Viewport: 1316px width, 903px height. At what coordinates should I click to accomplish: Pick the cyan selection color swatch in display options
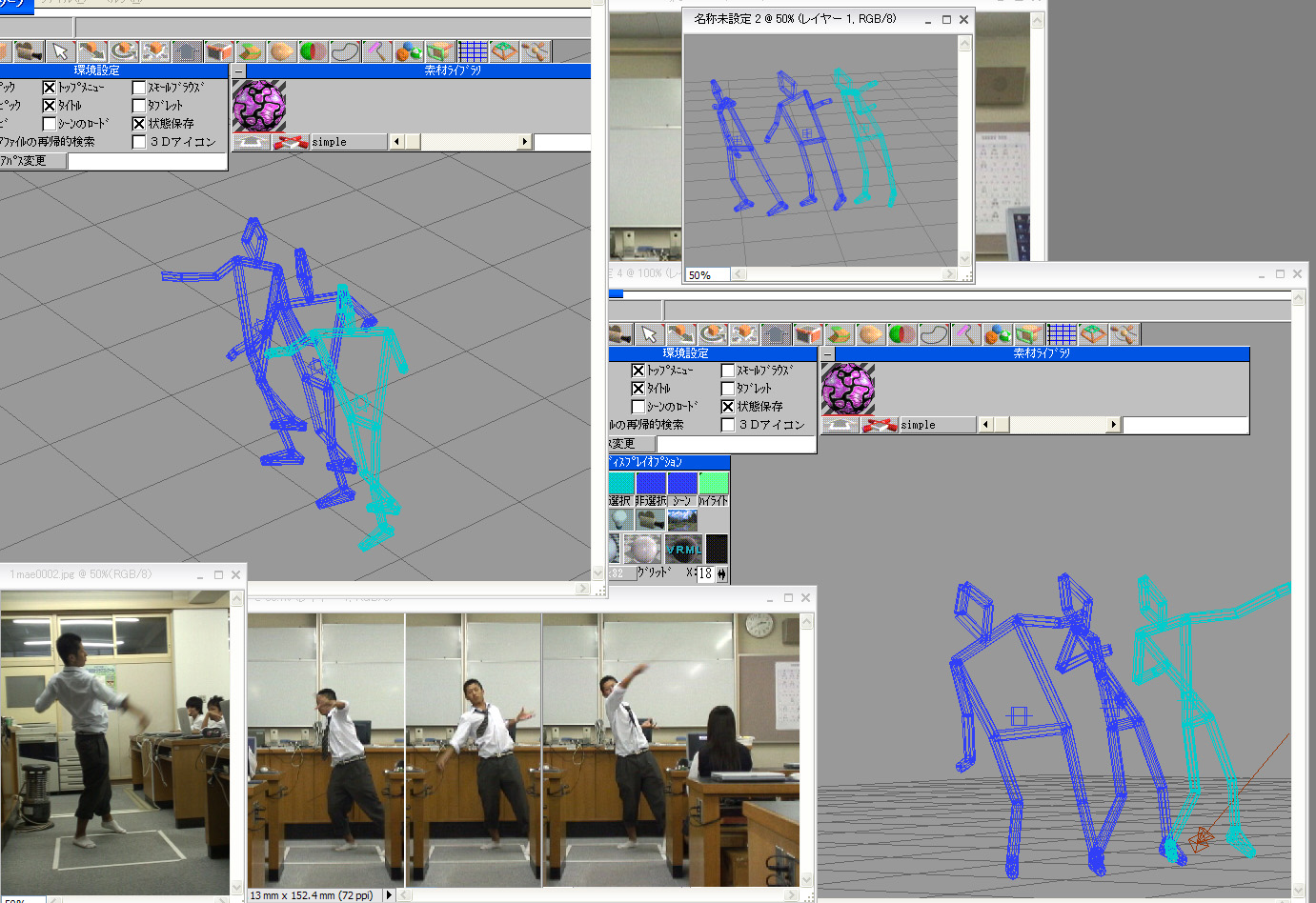click(621, 483)
